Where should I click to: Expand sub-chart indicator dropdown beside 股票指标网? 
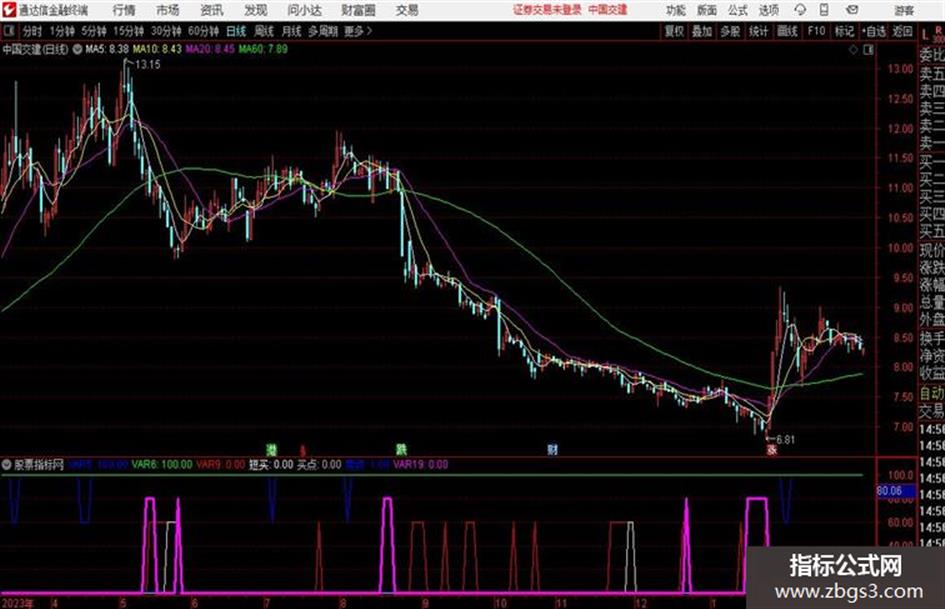click(x=7, y=465)
